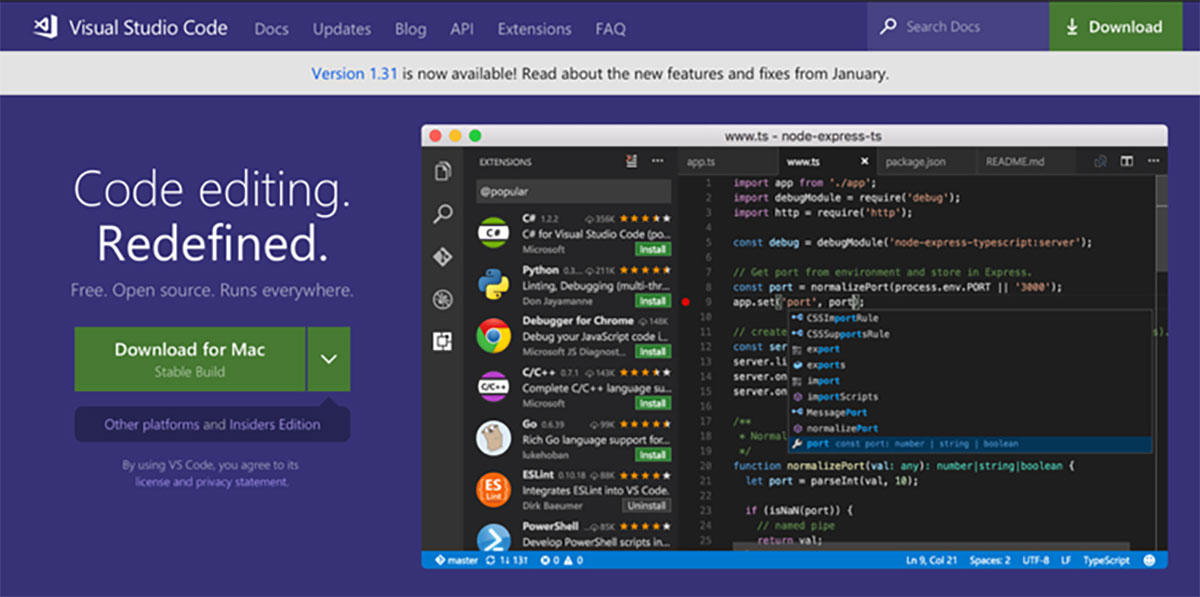The image size is (1200, 597).
Task: Open the Extensions icon in activity bar
Action: [x=443, y=342]
